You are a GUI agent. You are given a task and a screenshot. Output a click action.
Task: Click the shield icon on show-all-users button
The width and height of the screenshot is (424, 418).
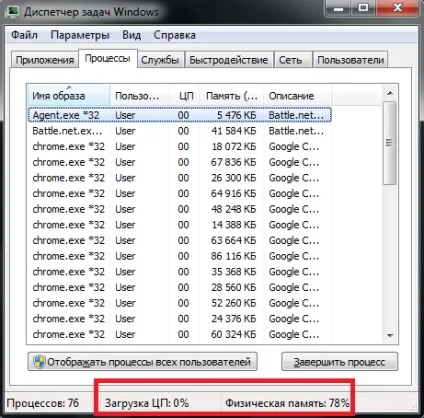click(39, 362)
